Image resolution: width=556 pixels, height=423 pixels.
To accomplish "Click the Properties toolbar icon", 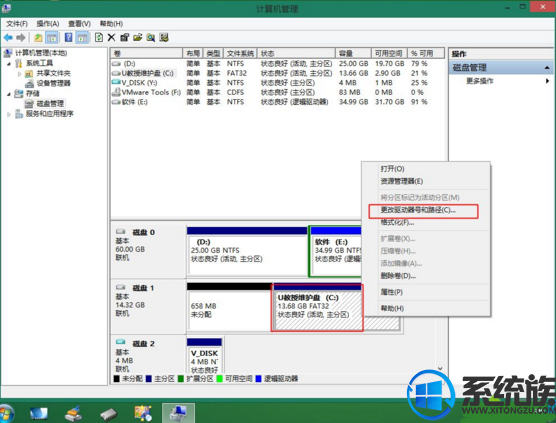I will tap(124, 37).
